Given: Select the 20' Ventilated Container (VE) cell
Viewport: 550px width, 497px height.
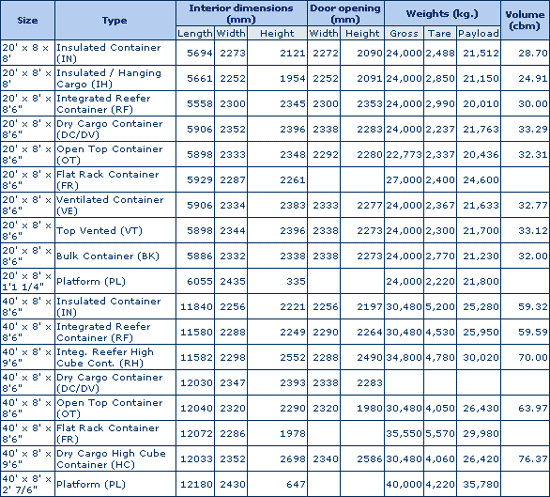Looking at the screenshot, I should click(115, 205).
